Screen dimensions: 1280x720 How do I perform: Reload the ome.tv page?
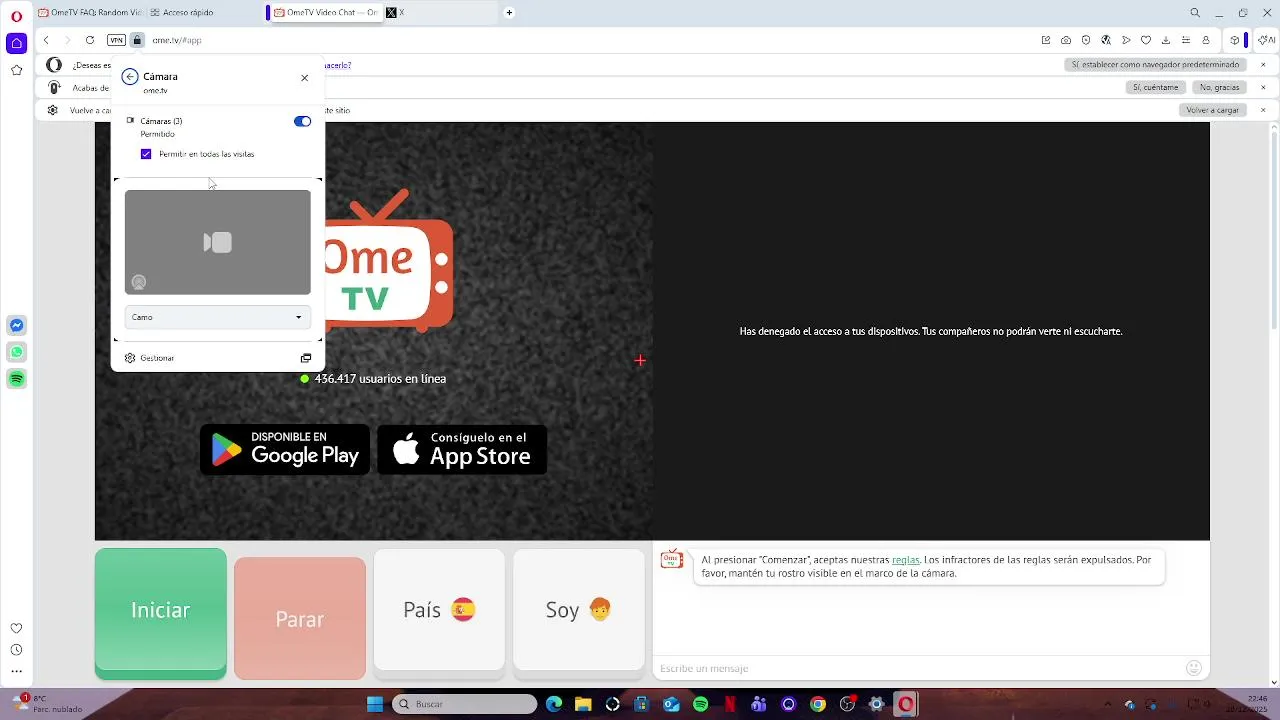coord(90,40)
